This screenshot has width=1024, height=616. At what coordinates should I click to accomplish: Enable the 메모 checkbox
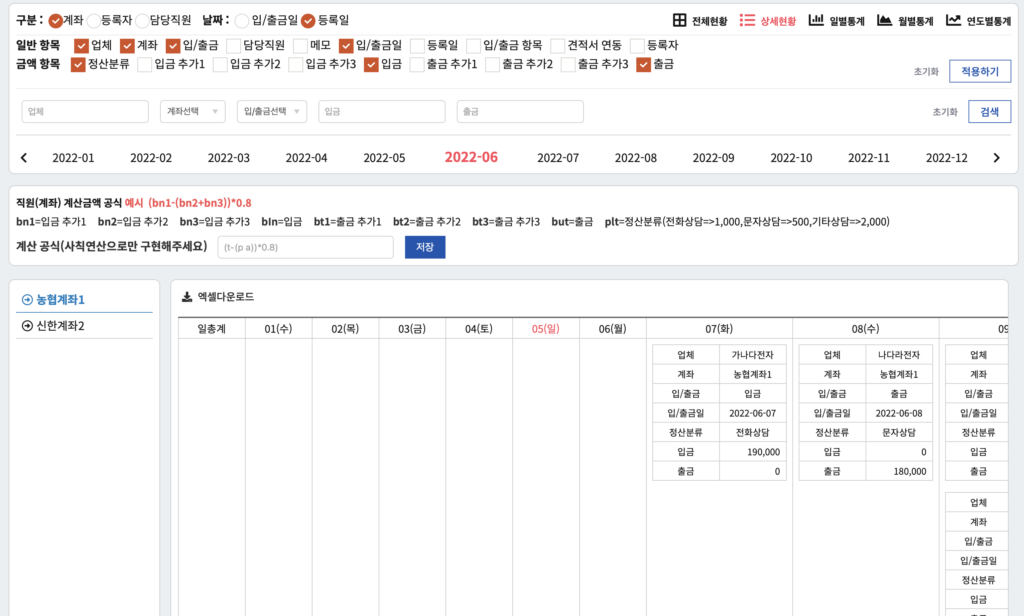[x=301, y=45]
